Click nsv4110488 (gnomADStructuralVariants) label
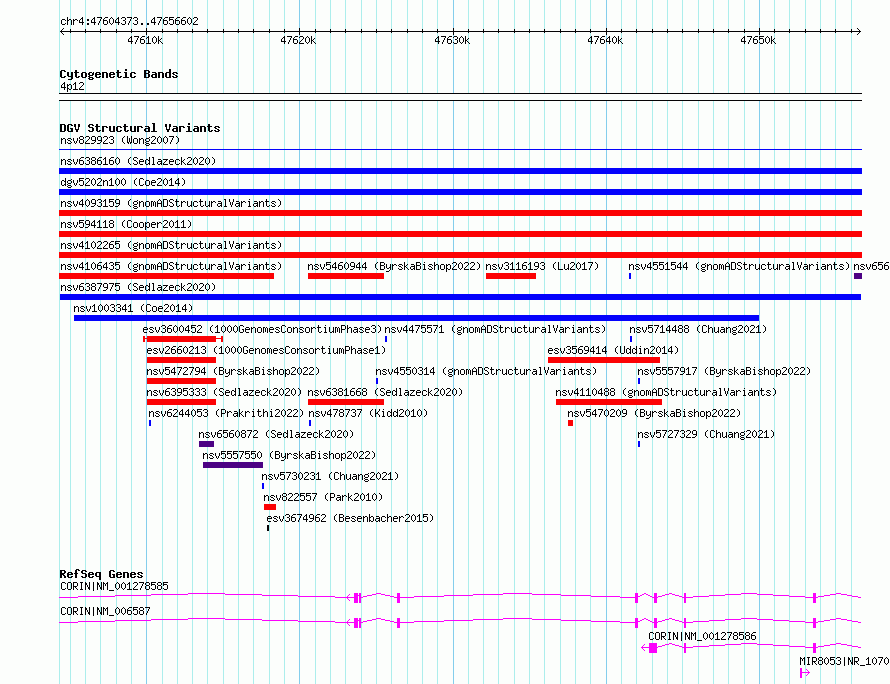The image size is (890, 684). coord(666,392)
